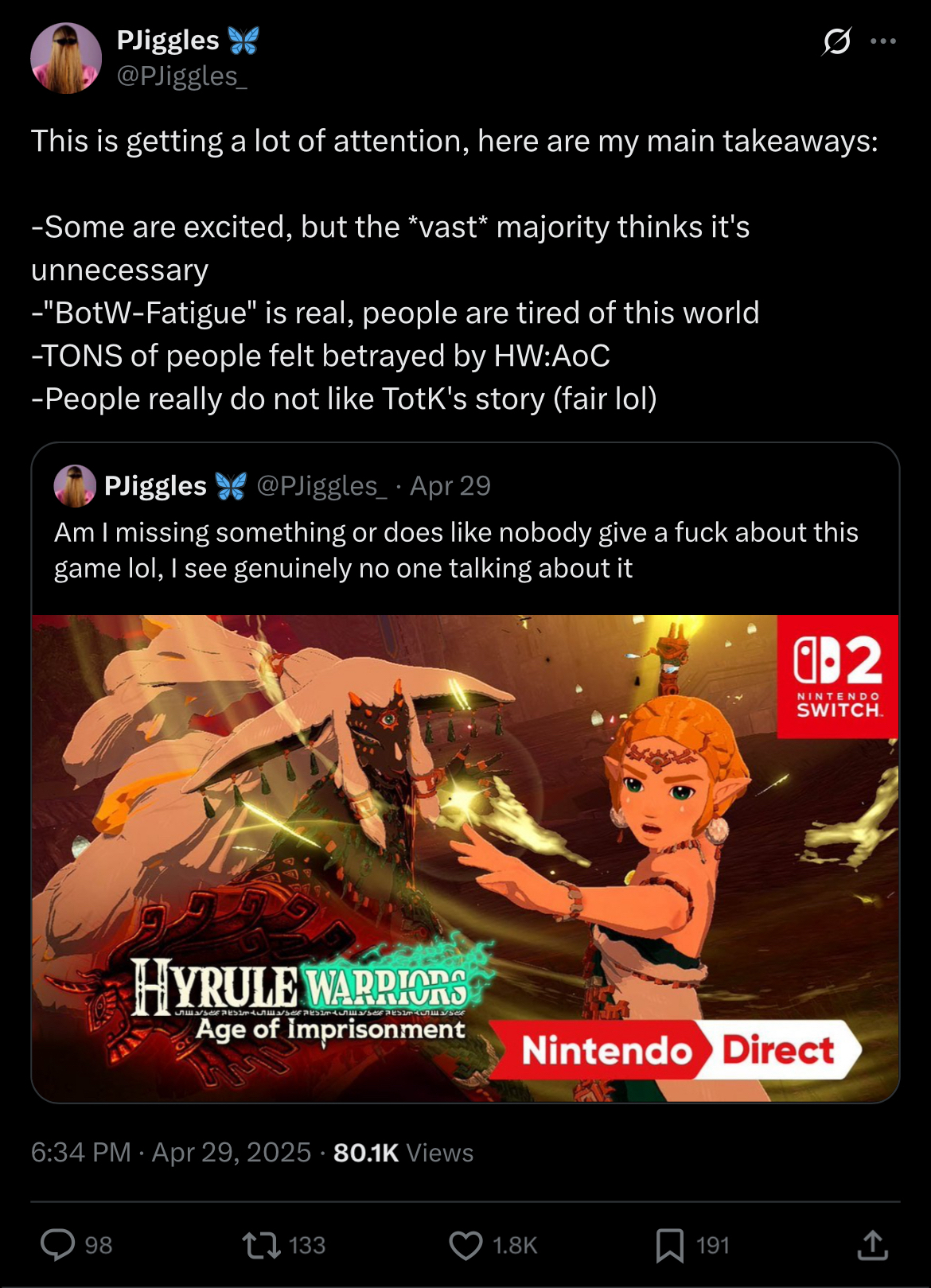The height and width of the screenshot is (1288, 931).
Task: Open quoted tweet's Apr 29 date
Action: coord(450,486)
